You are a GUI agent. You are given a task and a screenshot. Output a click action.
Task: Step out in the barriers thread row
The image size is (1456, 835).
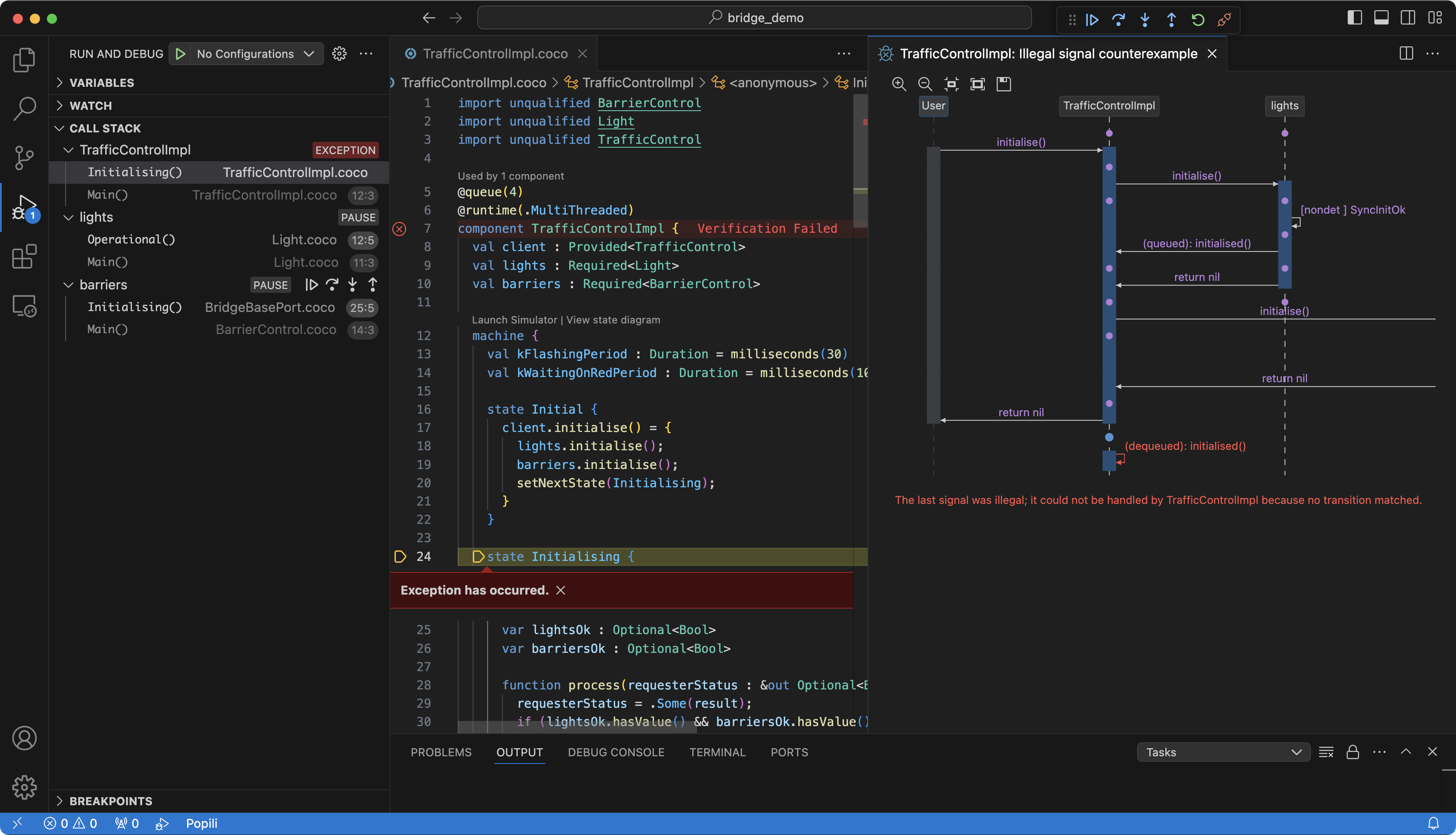tap(373, 284)
